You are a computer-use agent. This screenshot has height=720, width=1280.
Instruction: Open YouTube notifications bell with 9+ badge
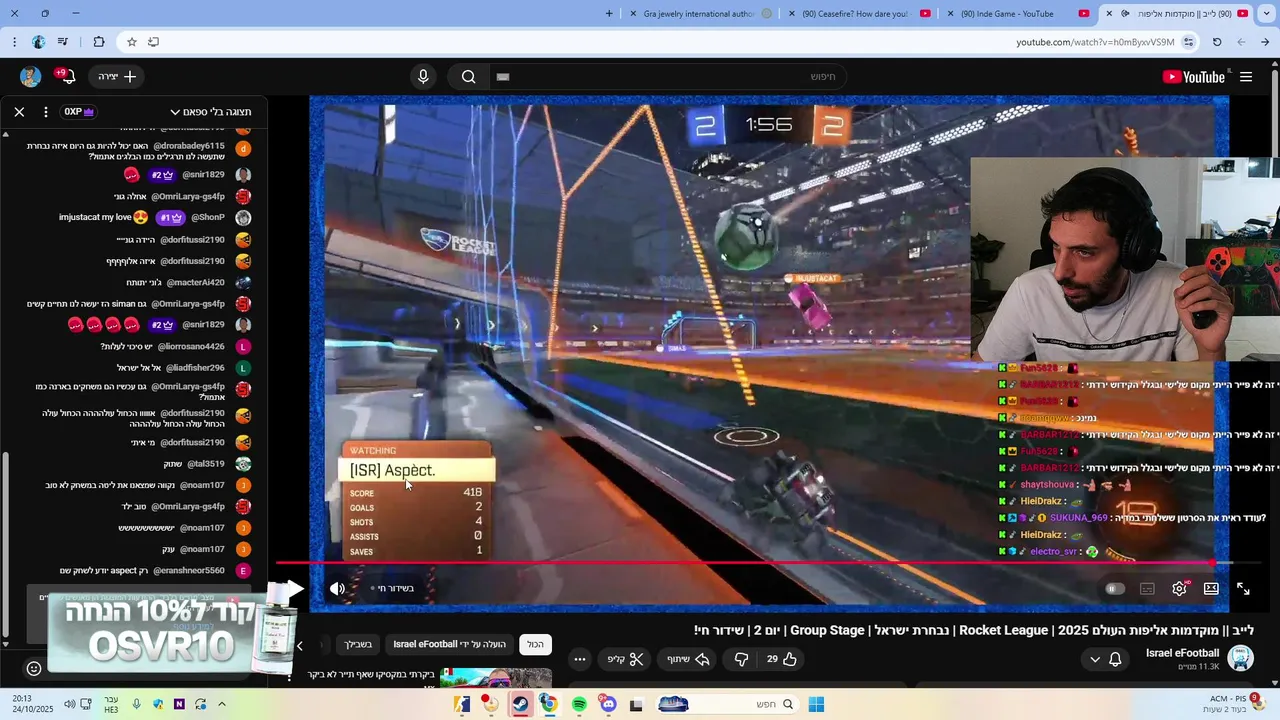[67, 77]
